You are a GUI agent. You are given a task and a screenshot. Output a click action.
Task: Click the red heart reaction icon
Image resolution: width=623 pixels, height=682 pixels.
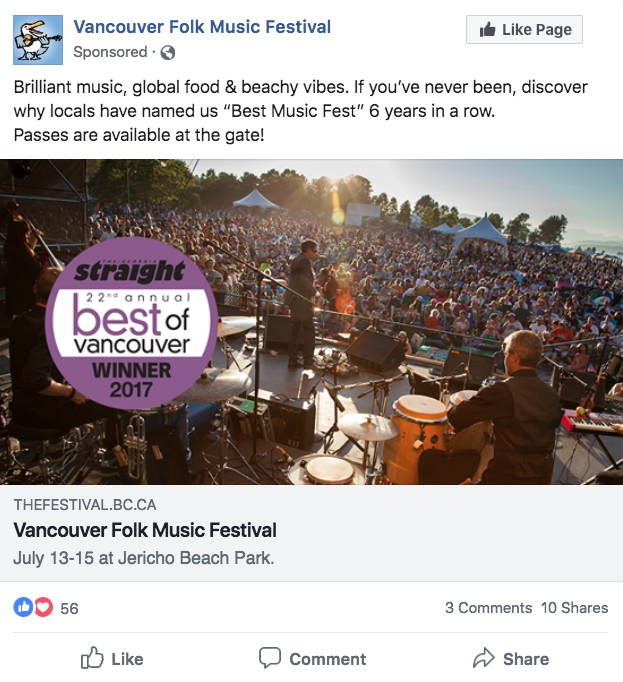[x=43, y=607]
